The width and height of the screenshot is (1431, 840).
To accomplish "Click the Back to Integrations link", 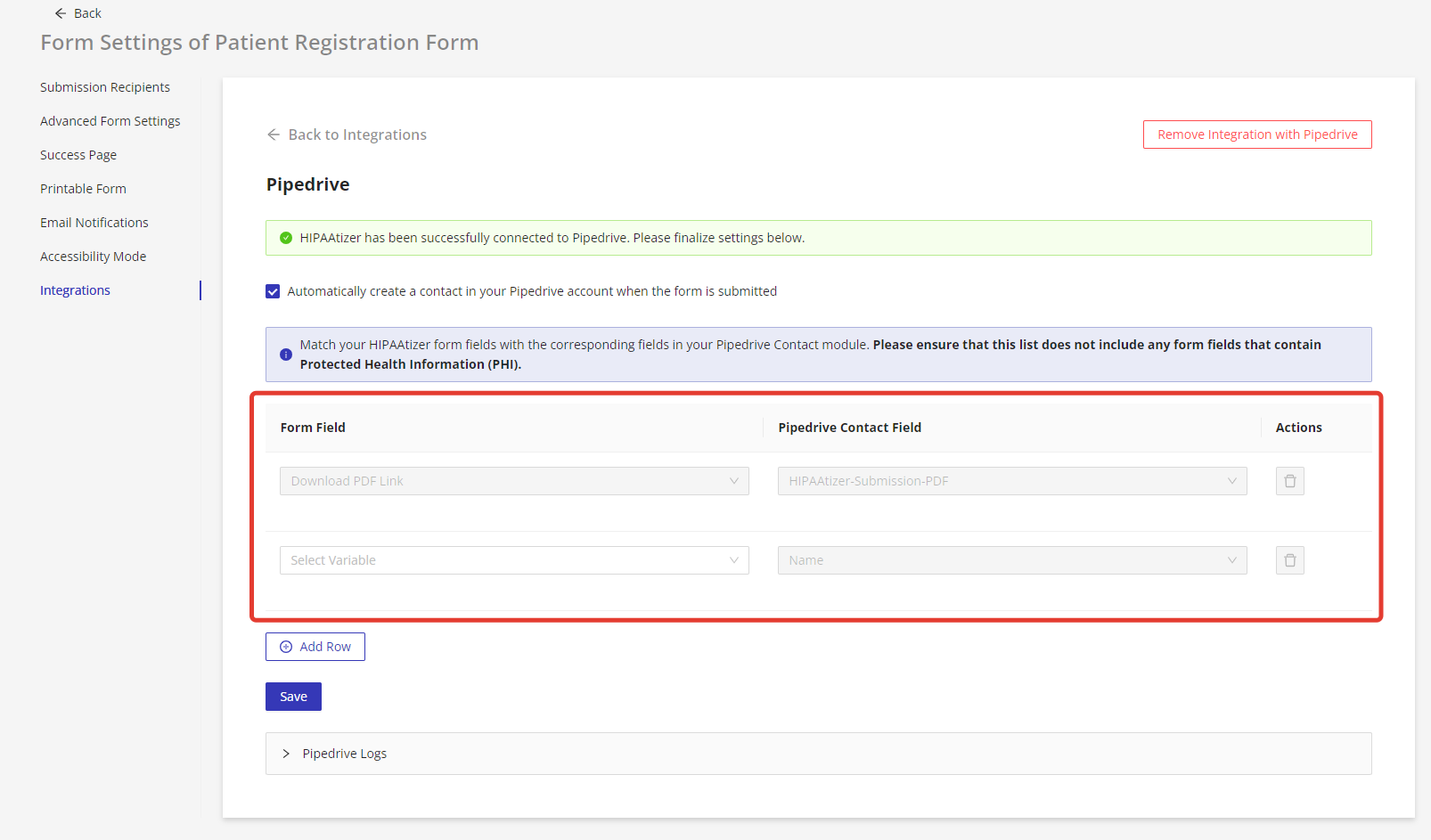I will (357, 135).
